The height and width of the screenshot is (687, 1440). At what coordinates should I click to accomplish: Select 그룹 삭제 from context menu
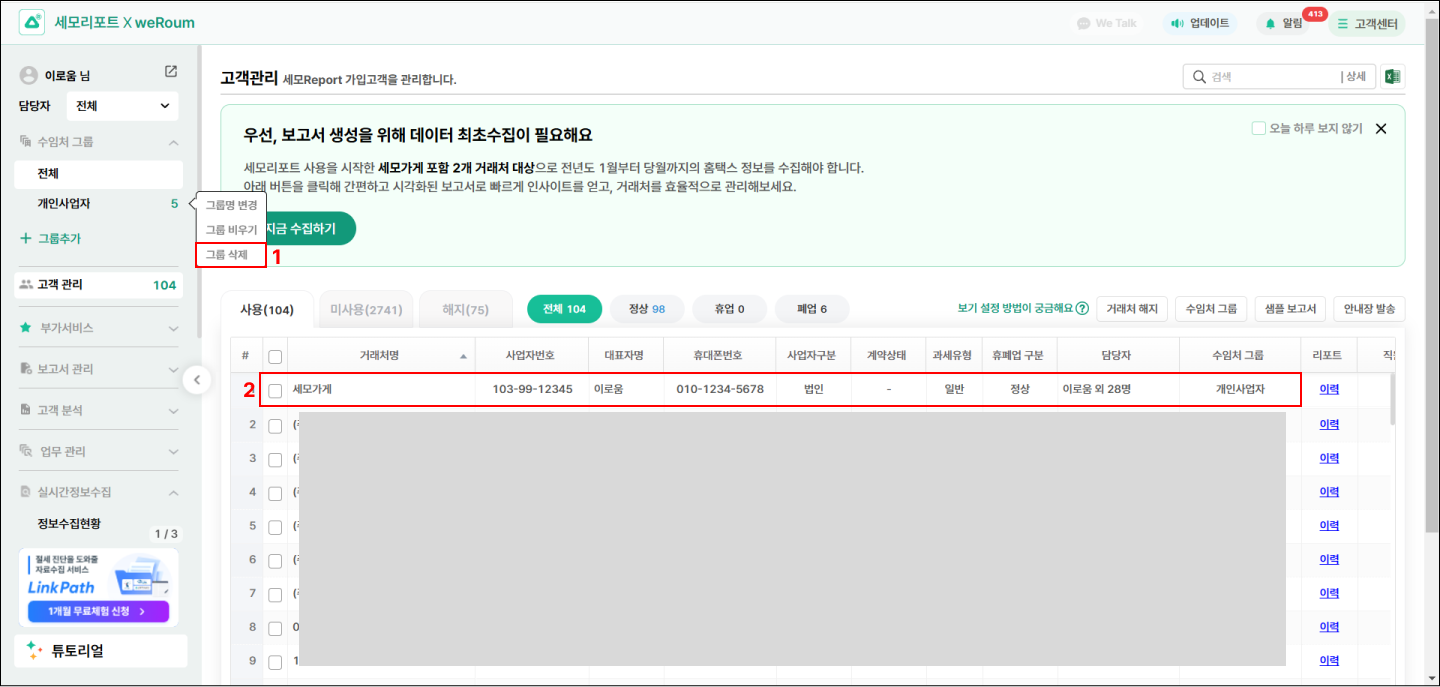(227, 255)
